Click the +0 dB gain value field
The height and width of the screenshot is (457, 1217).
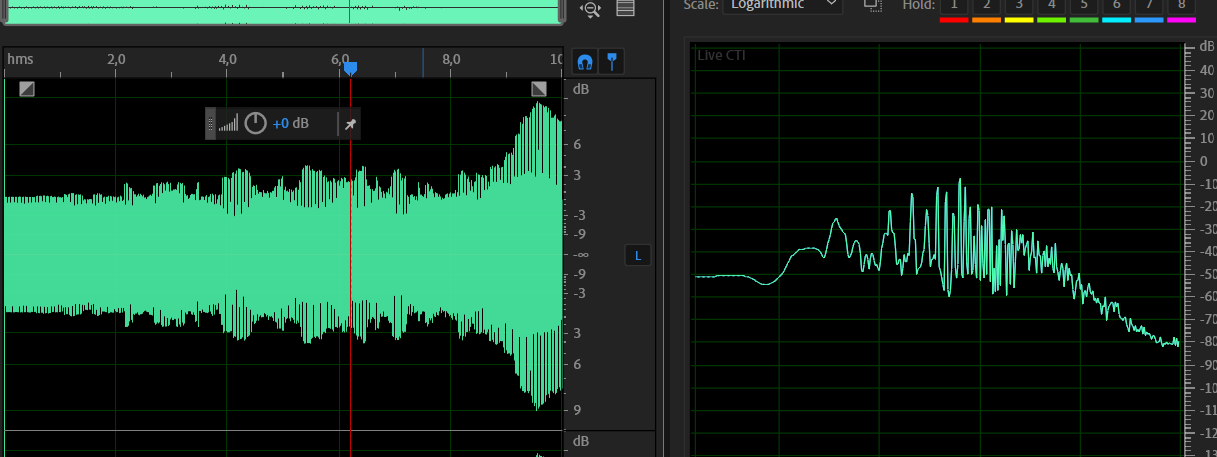291,124
